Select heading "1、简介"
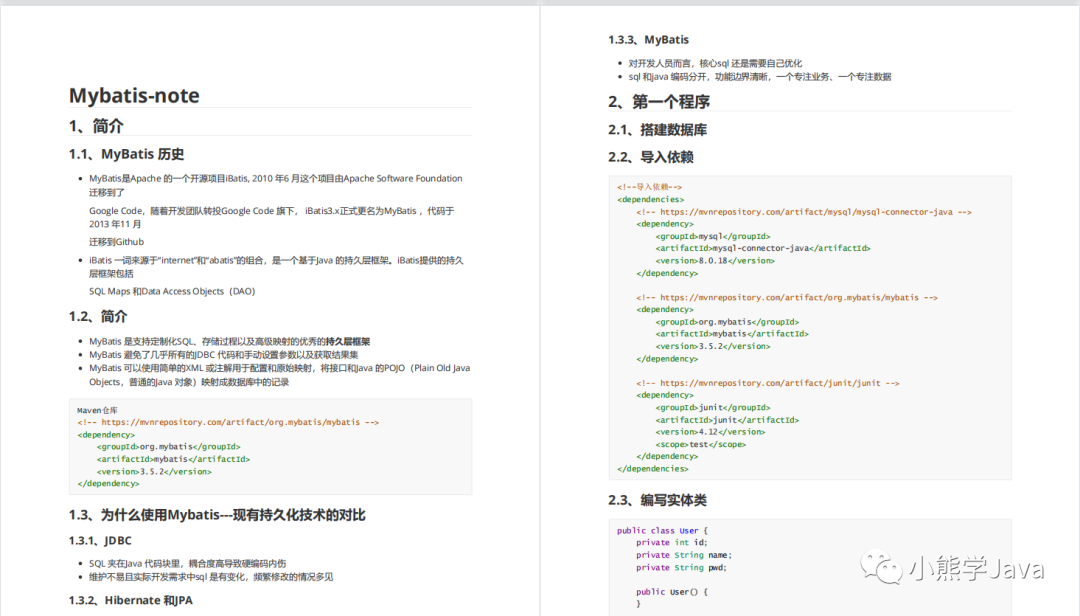 coord(96,126)
